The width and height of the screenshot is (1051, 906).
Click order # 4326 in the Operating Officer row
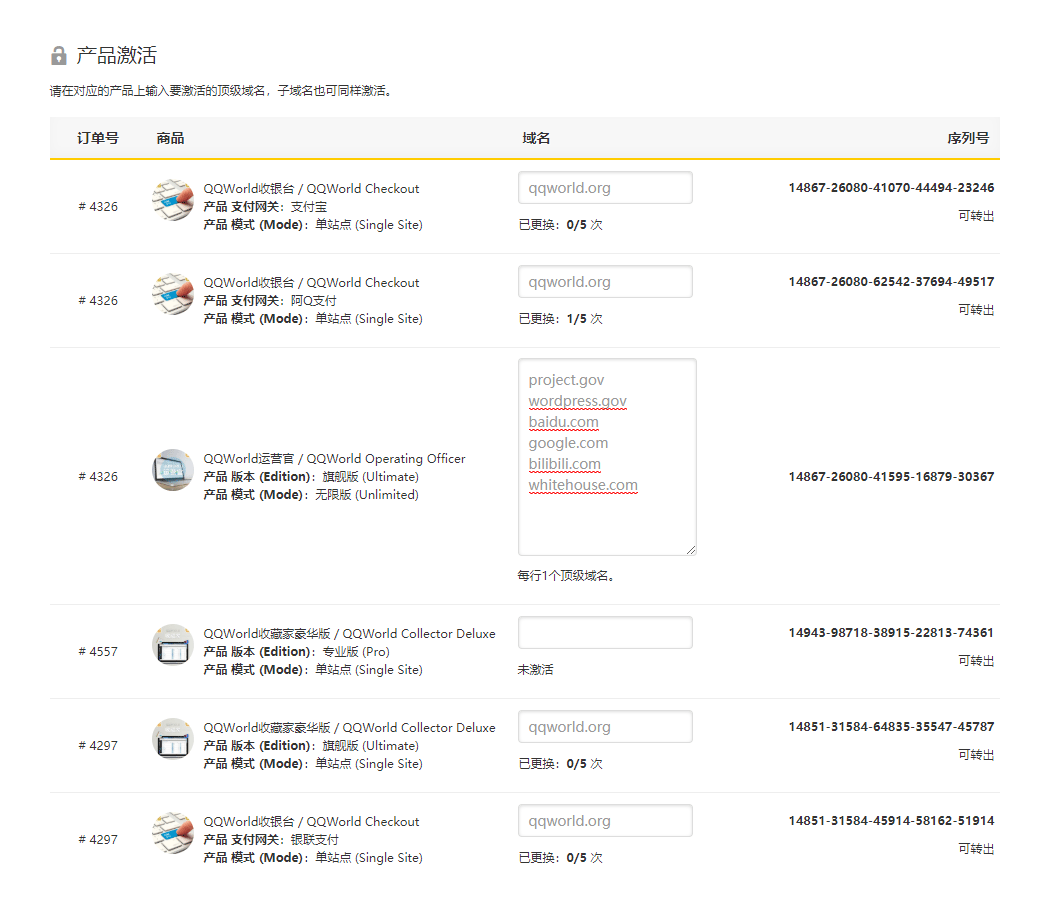click(98, 476)
